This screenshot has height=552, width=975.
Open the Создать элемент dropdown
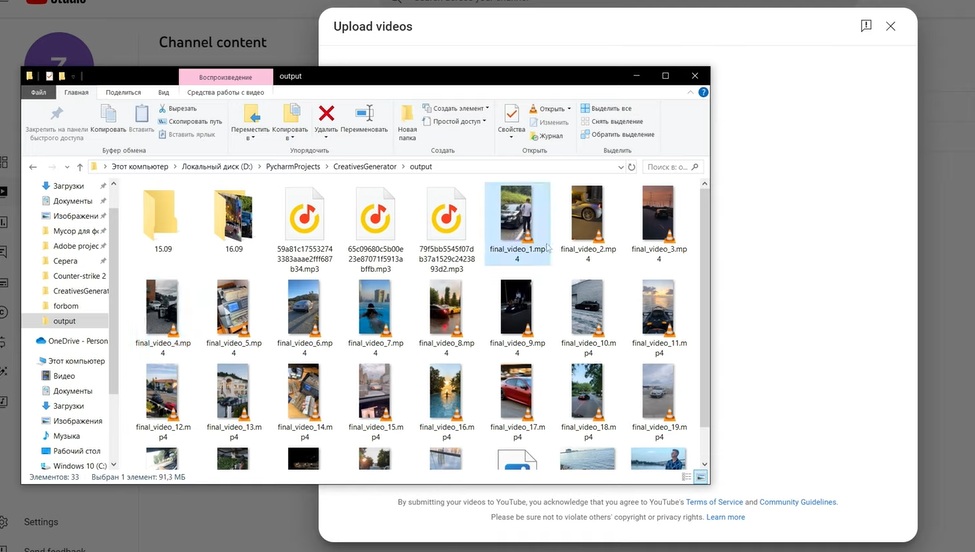(x=455, y=108)
